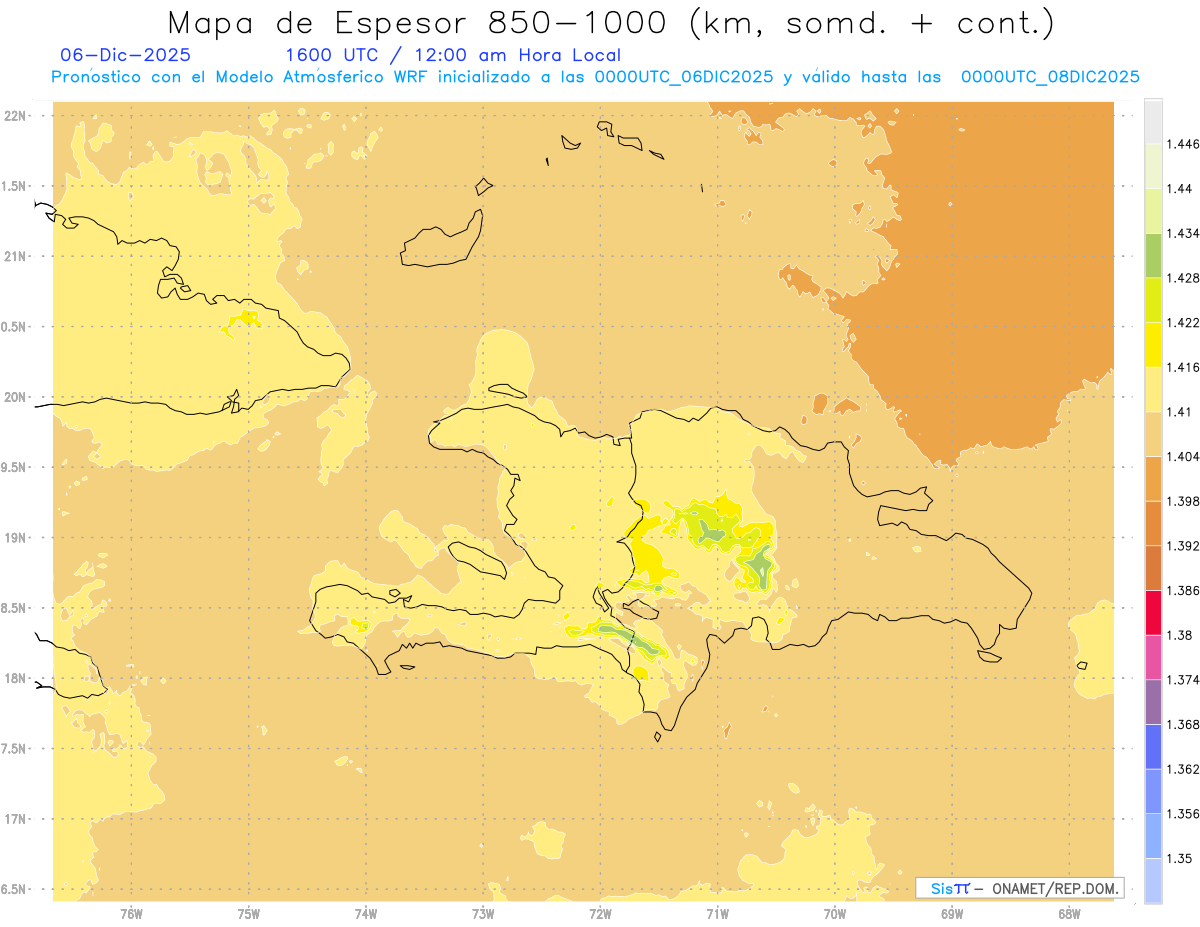Click the '22N' latitude label
Image resolution: width=1200 pixels, height=927 pixels.
point(16,116)
